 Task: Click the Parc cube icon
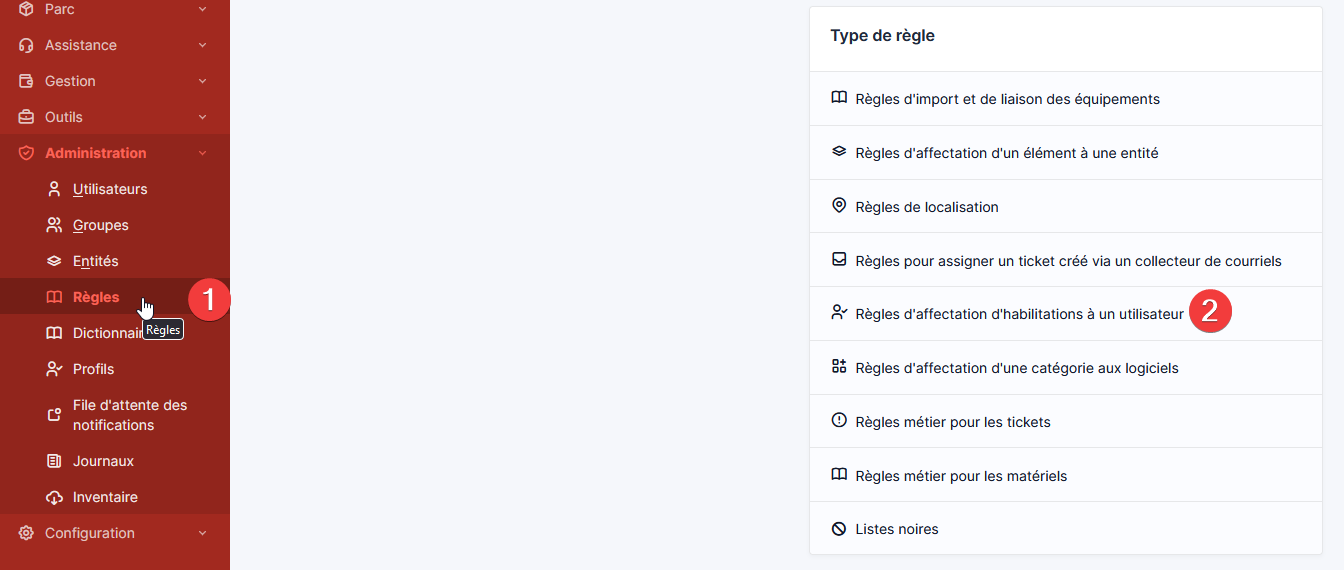click(26, 9)
